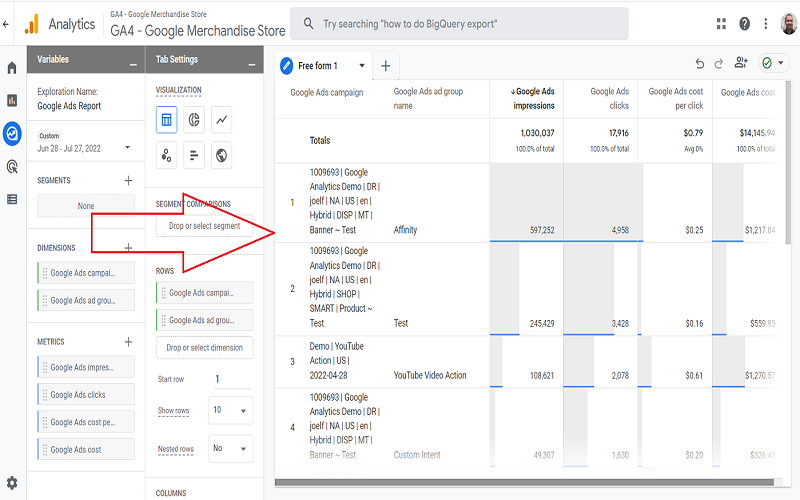
Task: Click the Demo | YouTube Action campaign cell
Action: click(336, 361)
